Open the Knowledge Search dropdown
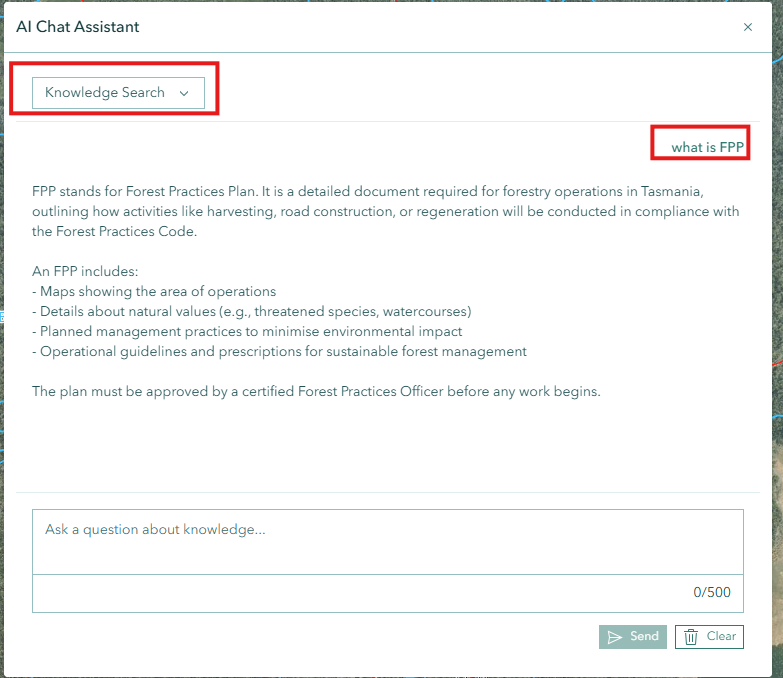 118,93
